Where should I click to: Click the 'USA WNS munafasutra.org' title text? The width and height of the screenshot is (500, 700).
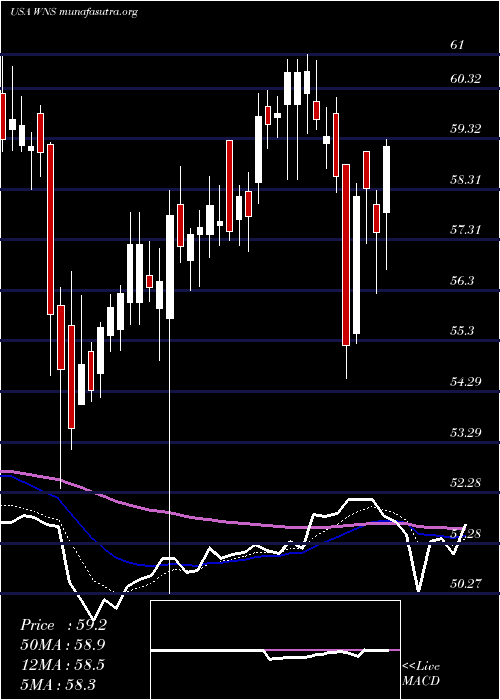(x=73, y=12)
